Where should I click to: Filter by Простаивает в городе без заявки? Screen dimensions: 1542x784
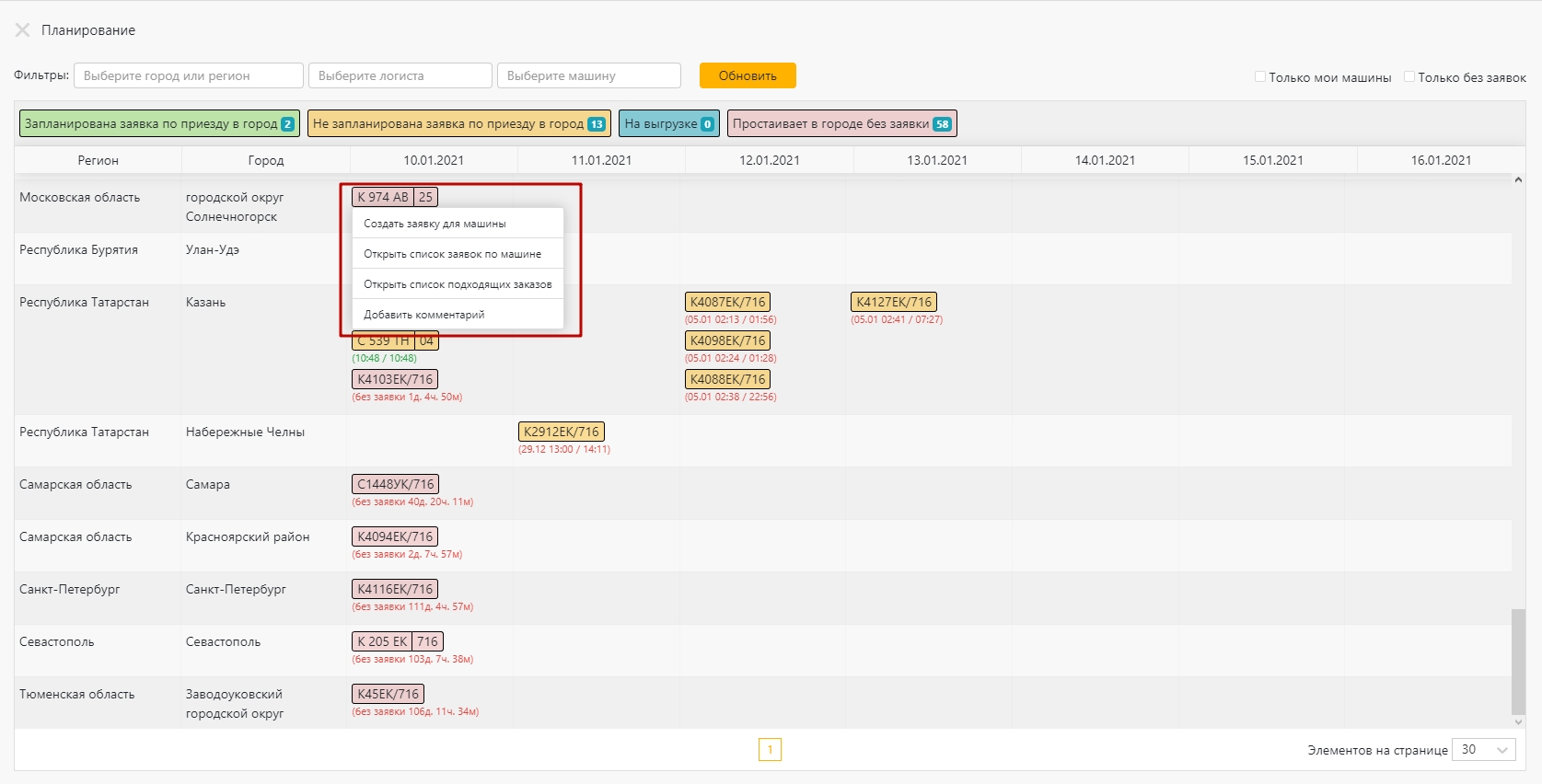(841, 123)
